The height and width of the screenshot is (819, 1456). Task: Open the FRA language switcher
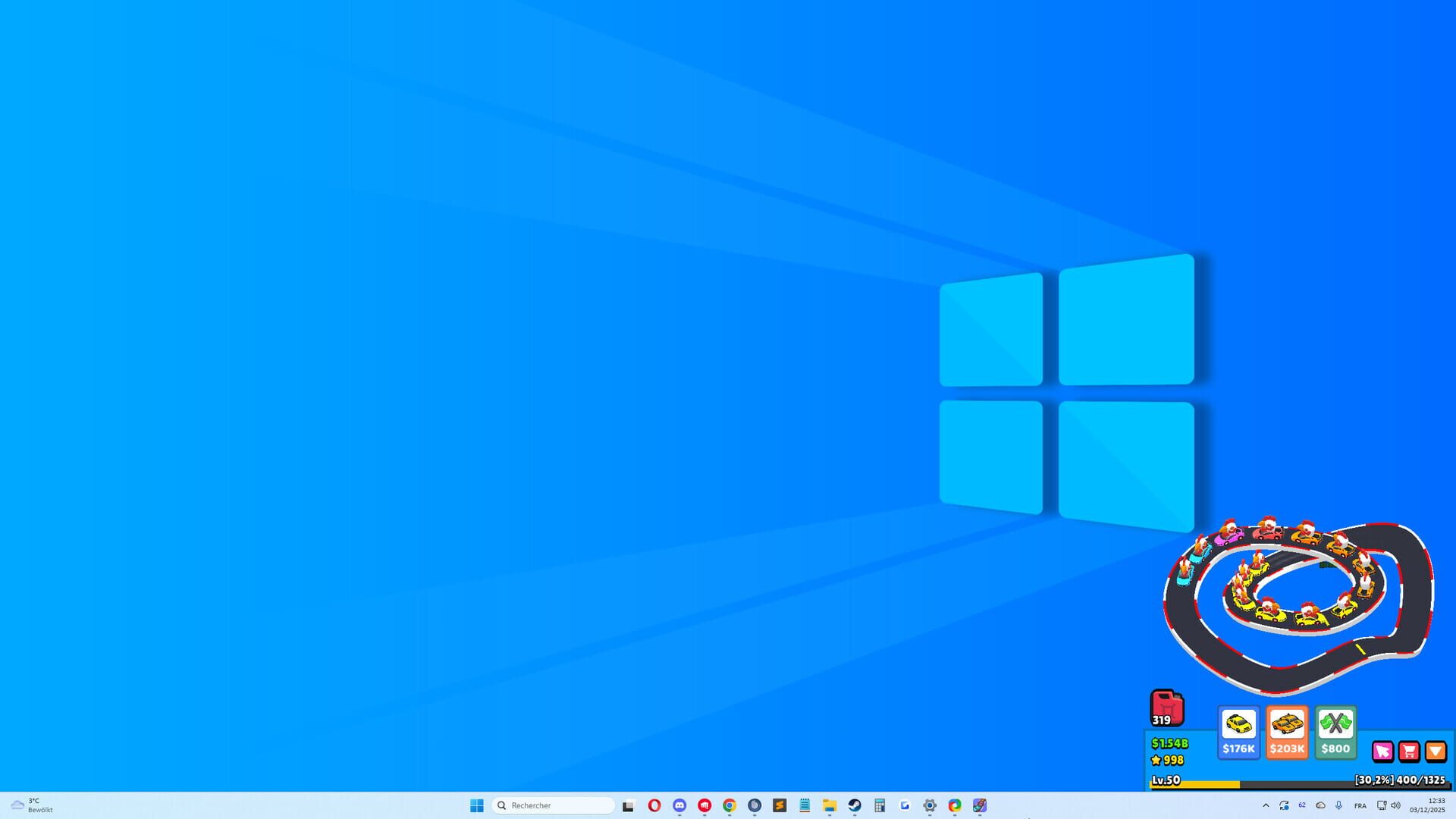pos(1360,806)
